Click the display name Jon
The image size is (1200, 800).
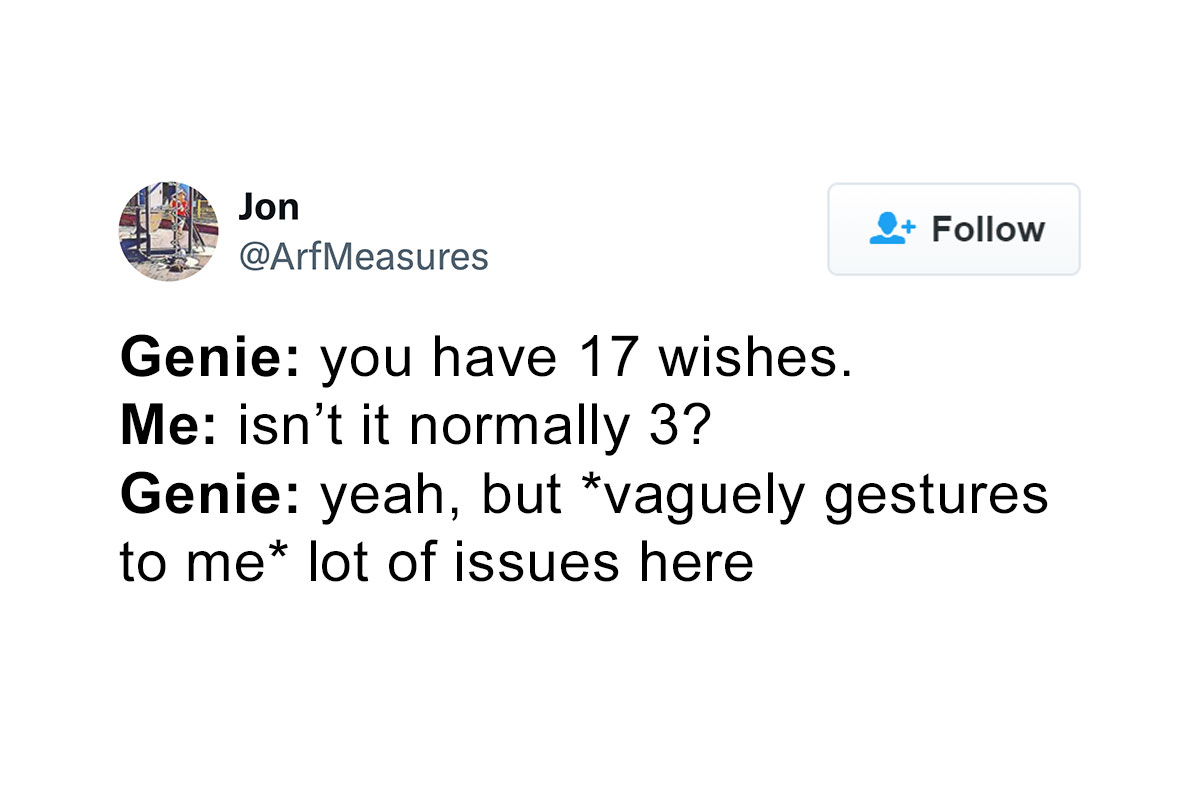(x=268, y=206)
